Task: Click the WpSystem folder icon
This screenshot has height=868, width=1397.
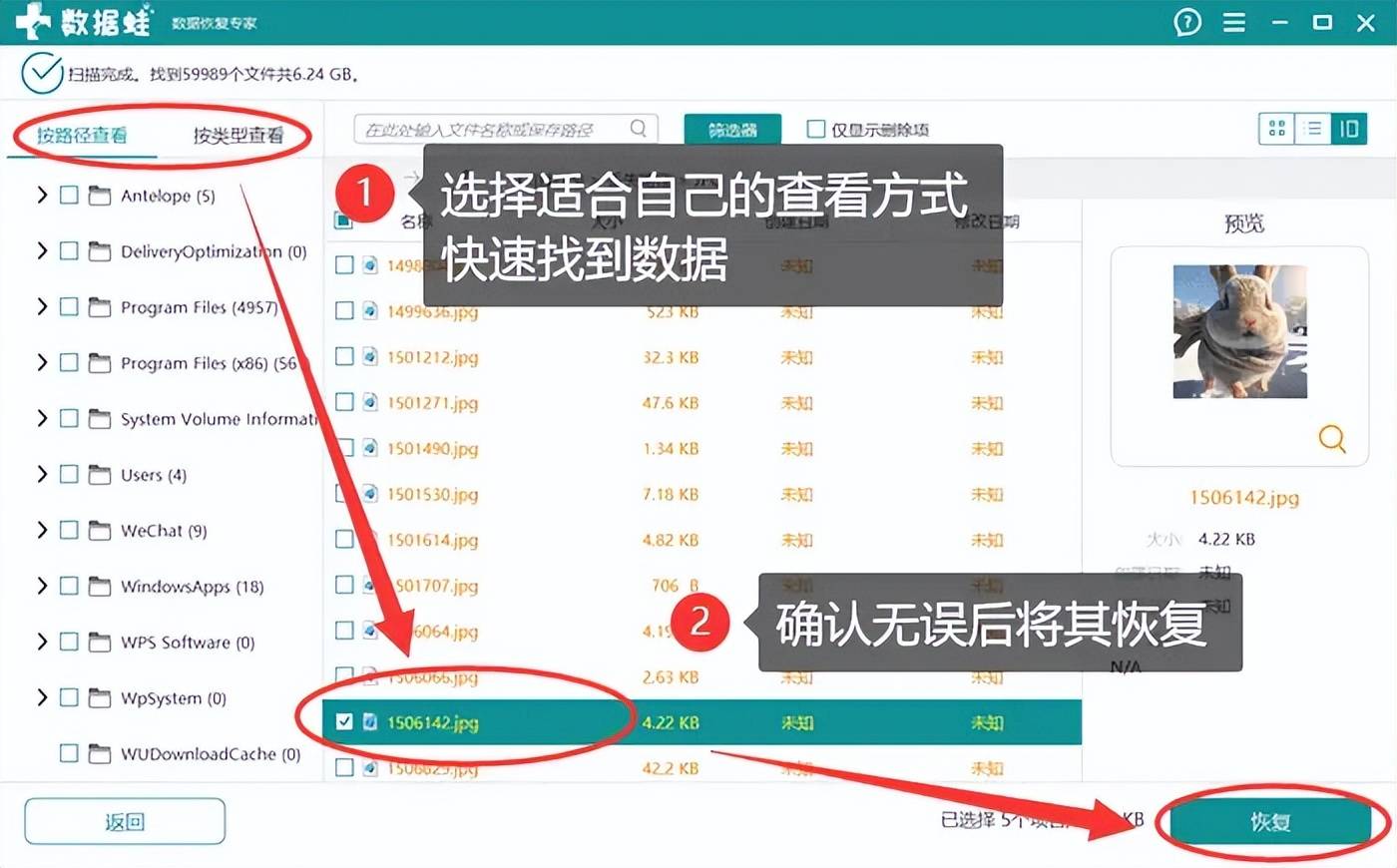Action: tap(100, 698)
